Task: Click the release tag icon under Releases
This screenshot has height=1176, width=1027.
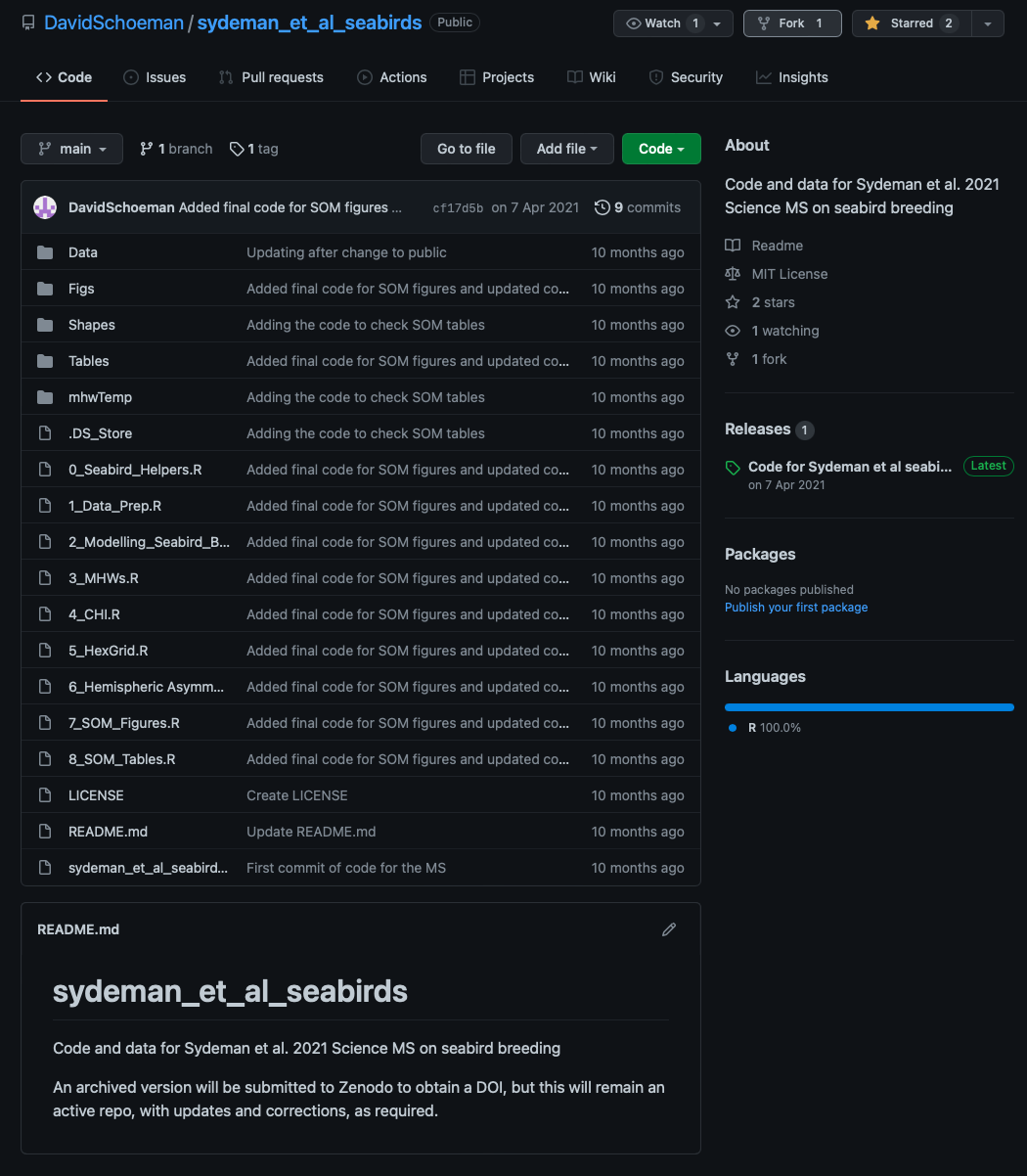Action: 733,468
